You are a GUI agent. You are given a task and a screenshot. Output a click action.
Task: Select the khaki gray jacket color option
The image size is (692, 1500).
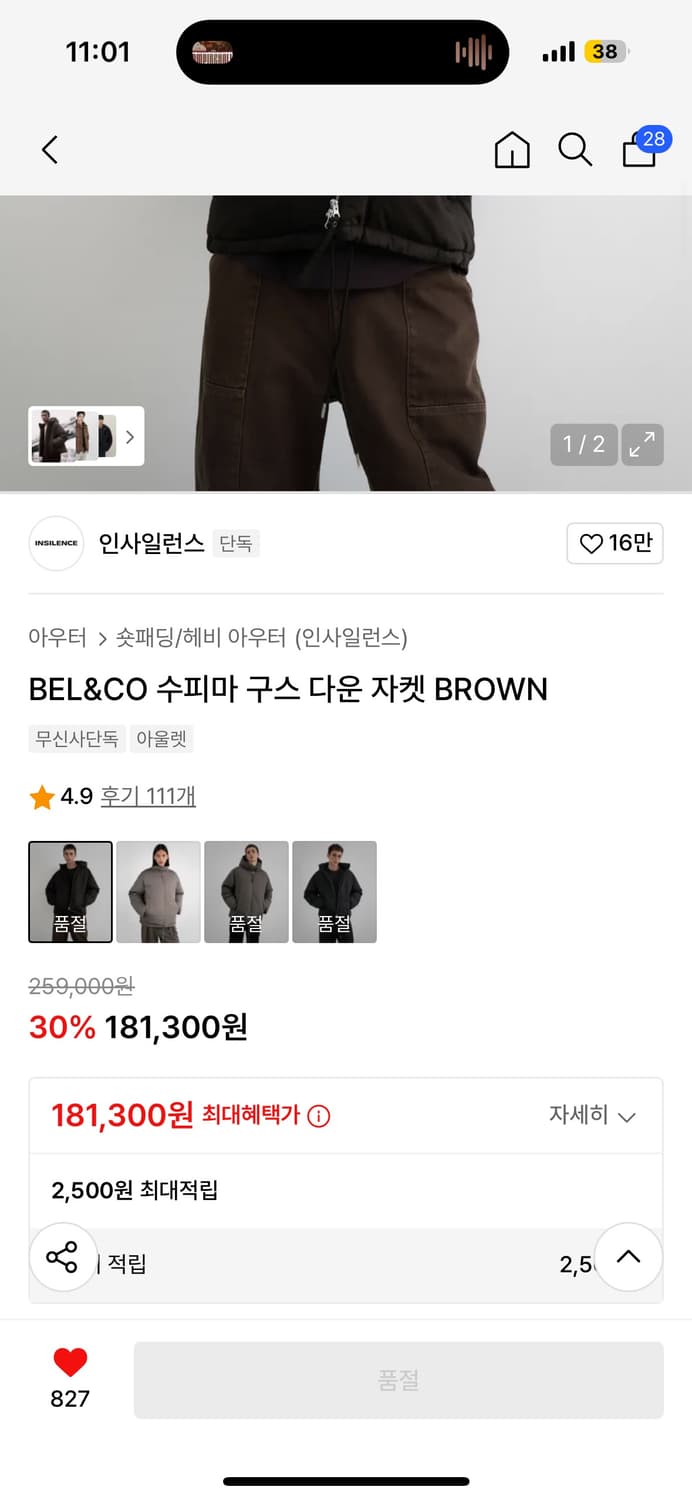click(x=246, y=892)
